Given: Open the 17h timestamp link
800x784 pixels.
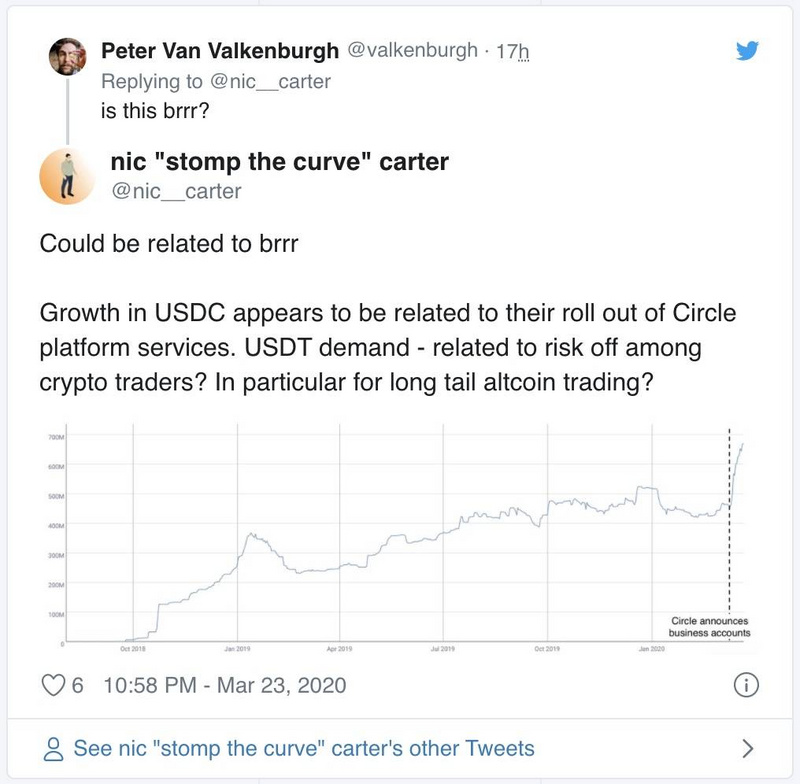Looking at the screenshot, I should click(x=512, y=52).
